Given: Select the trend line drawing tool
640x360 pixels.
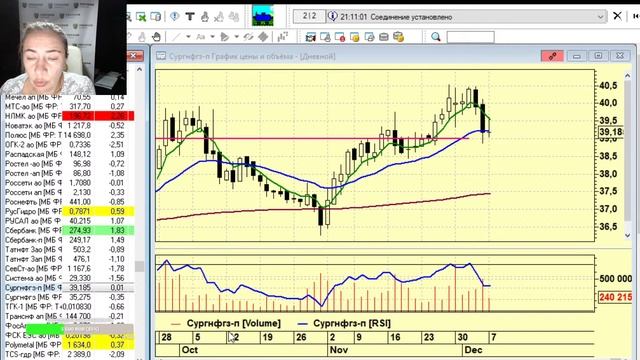Looking at the screenshot, I should coord(176,37).
